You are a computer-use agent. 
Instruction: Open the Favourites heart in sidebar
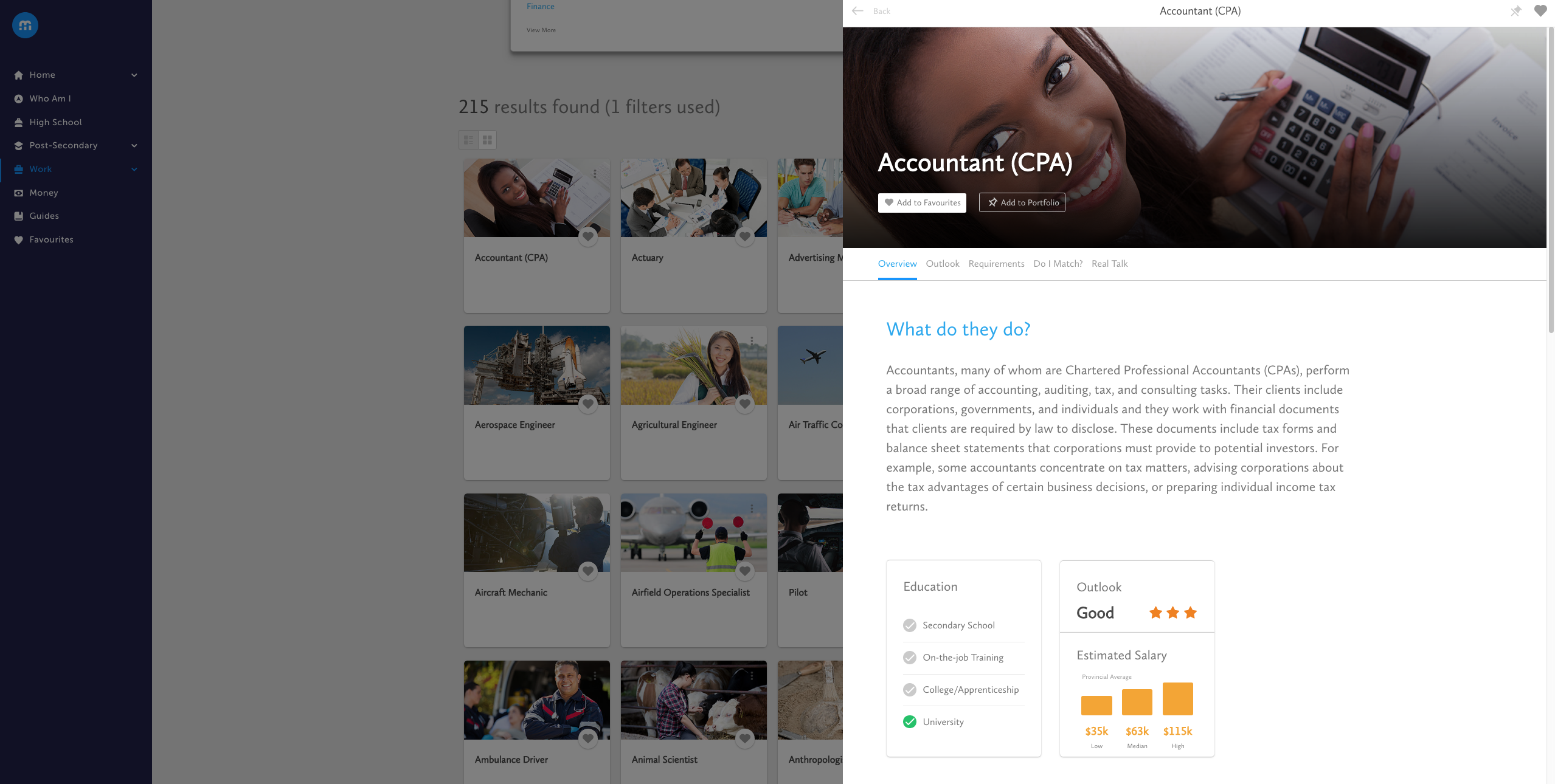click(x=18, y=240)
